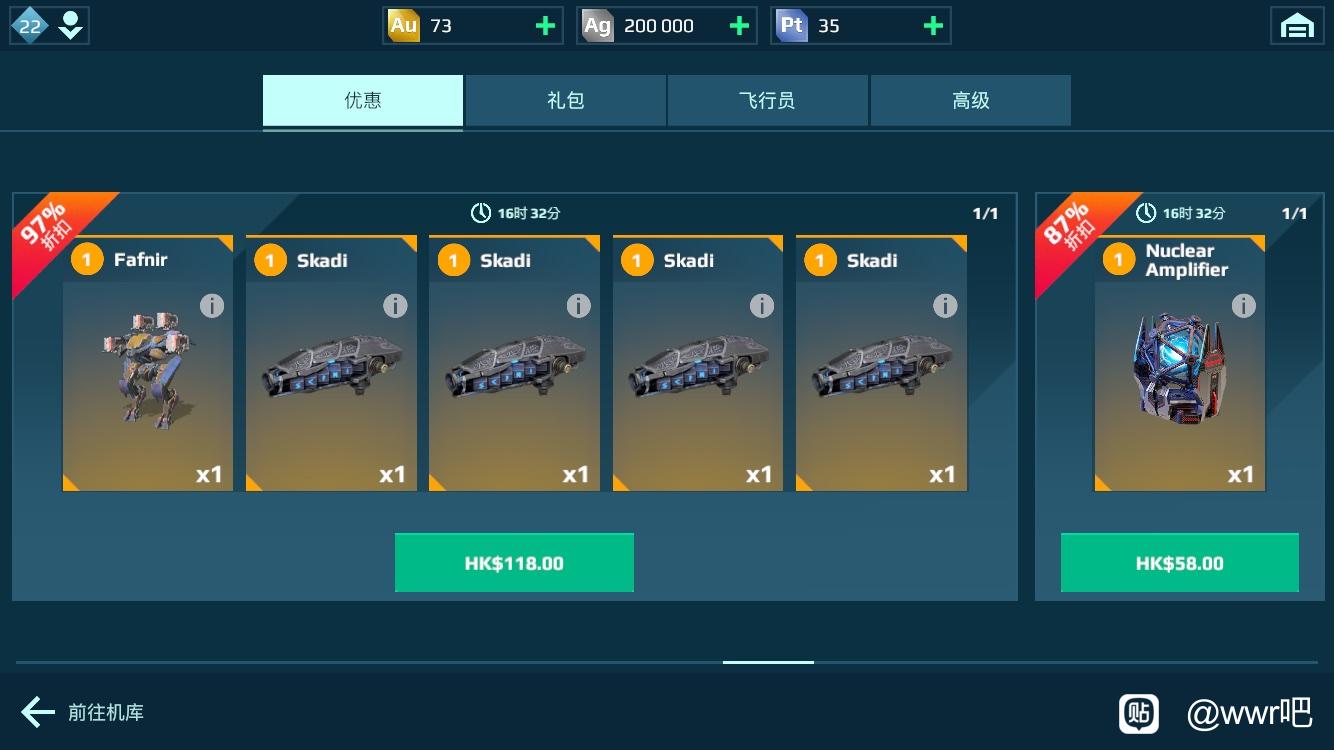This screenshot has height=750, width=1334.
Task: Select the Fafnir robot thumbnail
Action: pos(148,365)
